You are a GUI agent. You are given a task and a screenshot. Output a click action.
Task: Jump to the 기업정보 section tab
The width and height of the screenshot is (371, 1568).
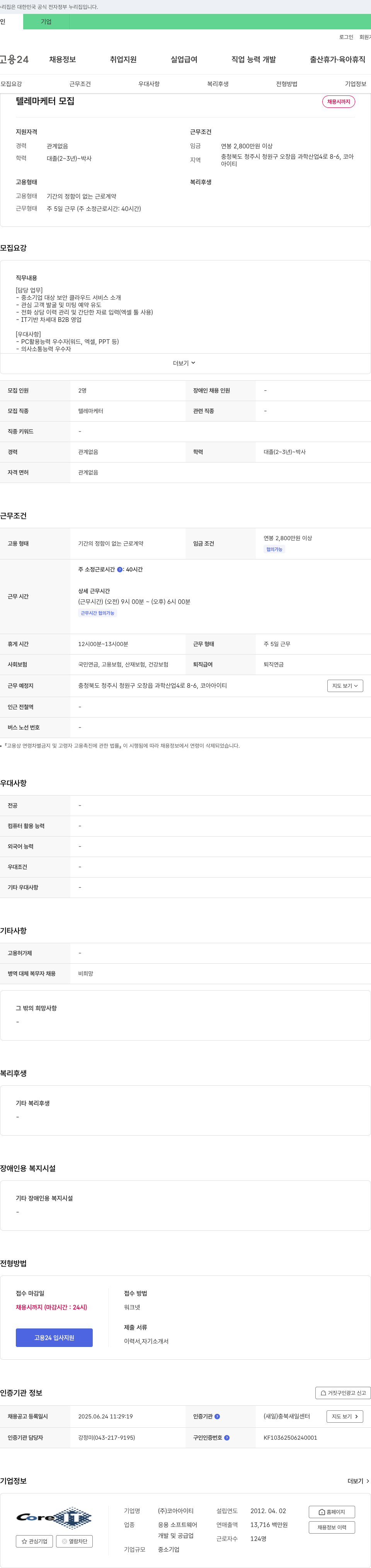tap(355, 84)
